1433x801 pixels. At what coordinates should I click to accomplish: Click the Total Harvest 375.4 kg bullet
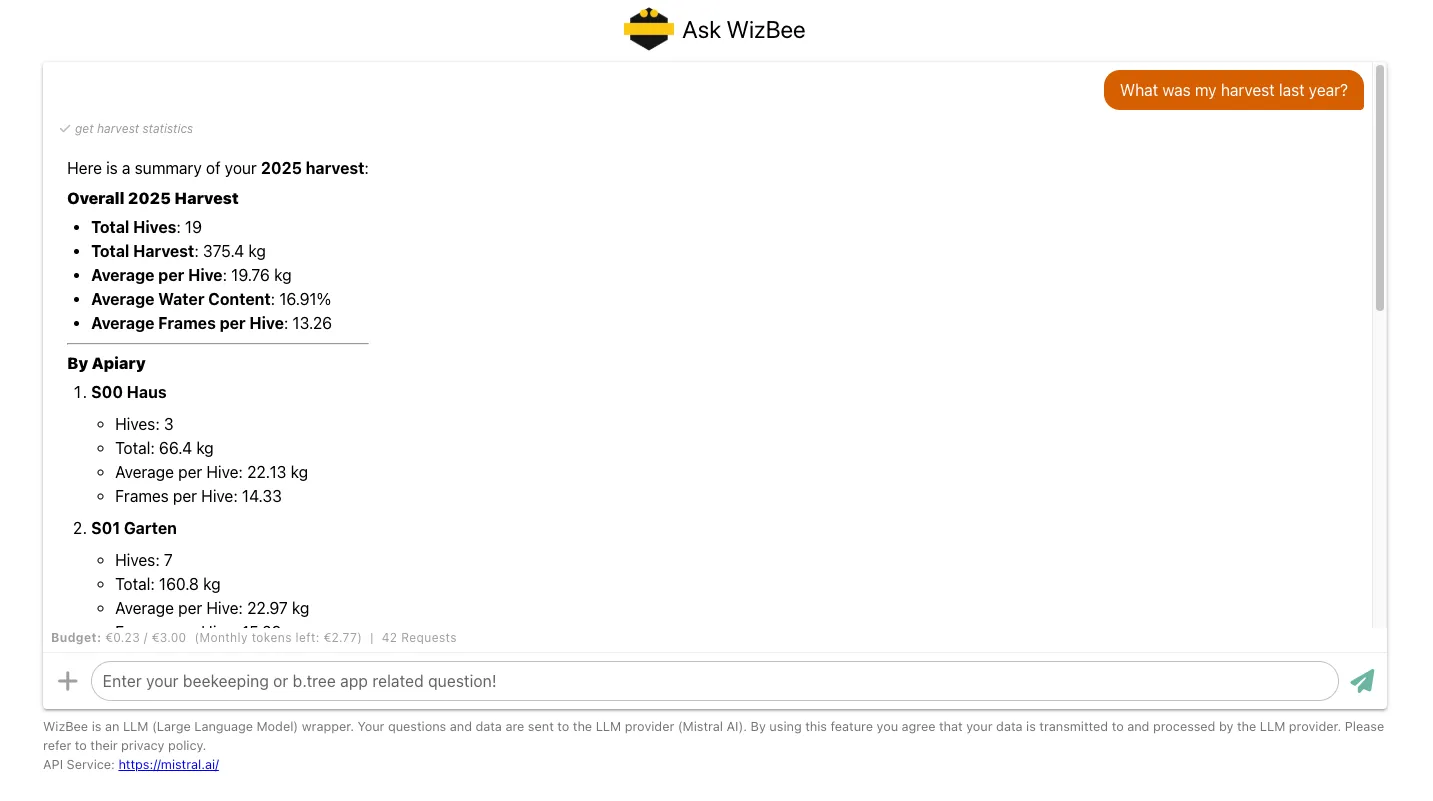click(178, 251)
